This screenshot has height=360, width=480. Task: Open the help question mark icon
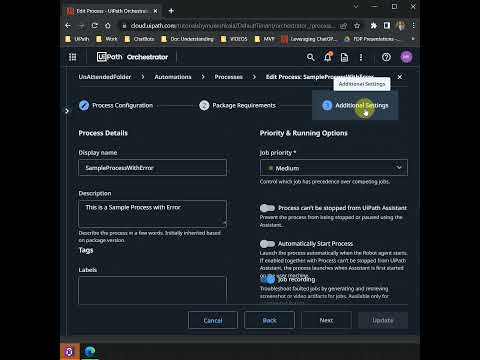point(386,57)
